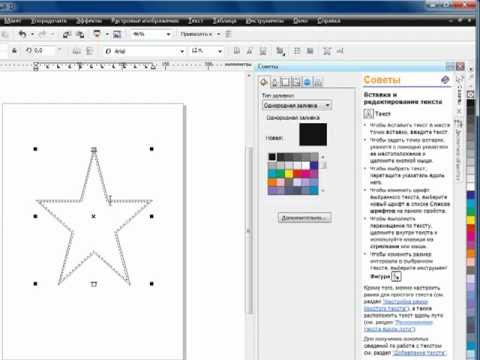Pick the yellow swatch in the docker palette
Image resolution: width=480 pixels, height=360 pixels.
[x=289, y=173]
